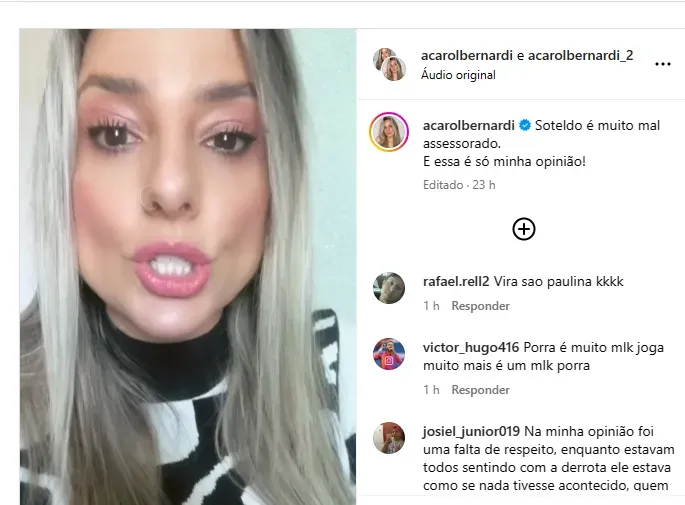Open rafael.rell2 username link

point(456,281)
